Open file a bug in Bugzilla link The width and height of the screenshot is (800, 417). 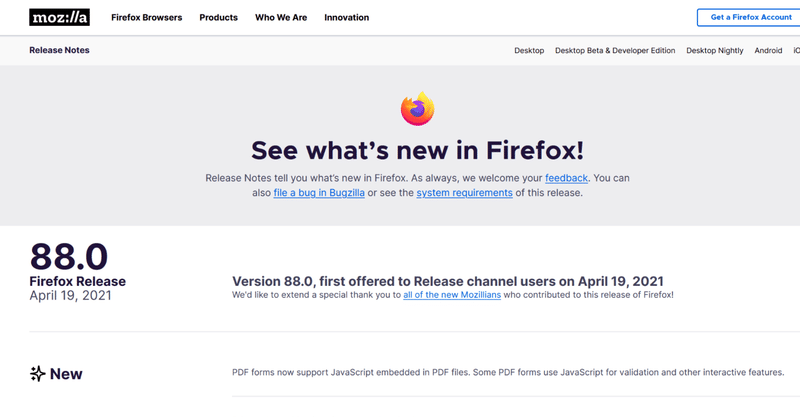point(319,193)
